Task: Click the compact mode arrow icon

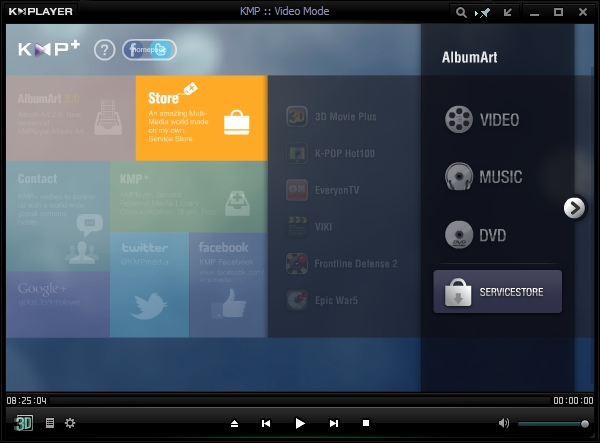Action: (x=509, y=13)
